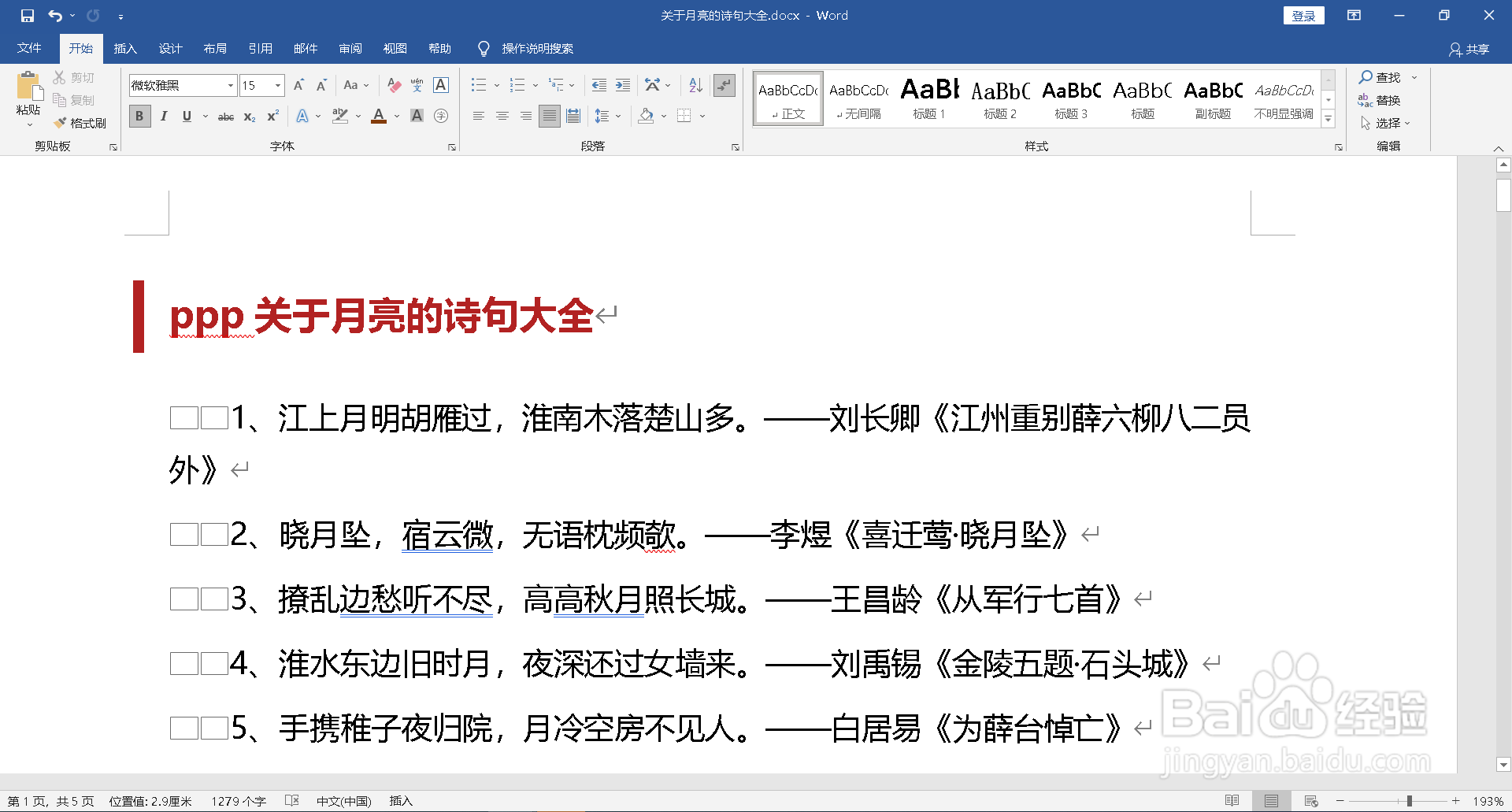This screenshot has height=812, width=1512.
Task: Select the Format Painter tool
Action: click(x=81, y=123)
